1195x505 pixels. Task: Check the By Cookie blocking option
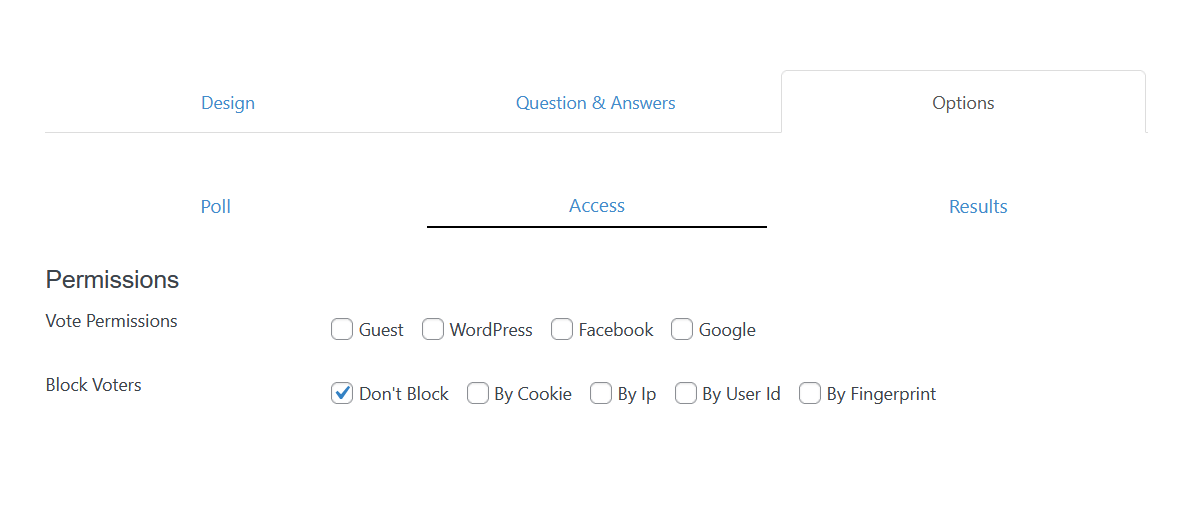(478, 394)
